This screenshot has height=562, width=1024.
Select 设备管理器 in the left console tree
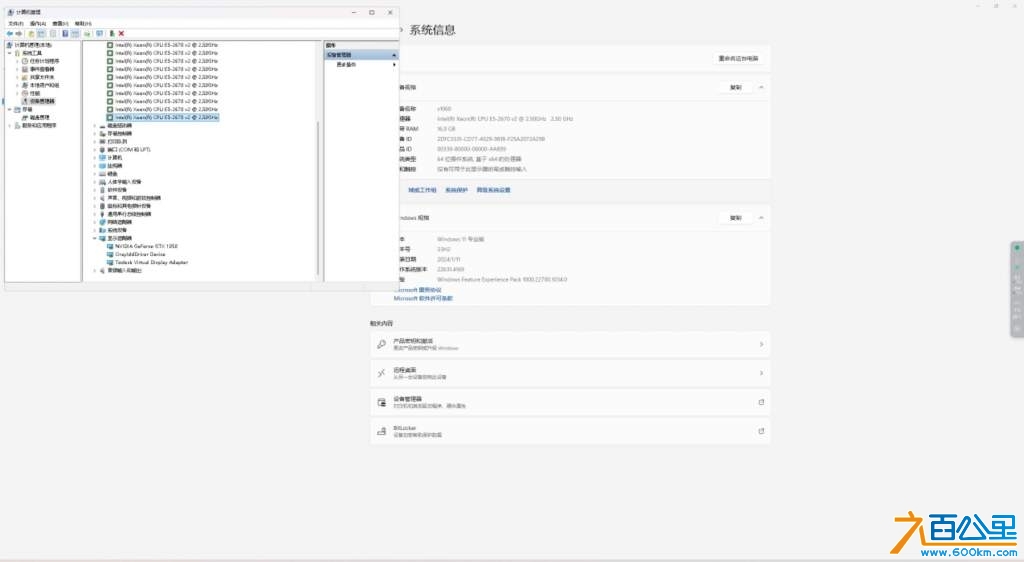pos(42,101)
